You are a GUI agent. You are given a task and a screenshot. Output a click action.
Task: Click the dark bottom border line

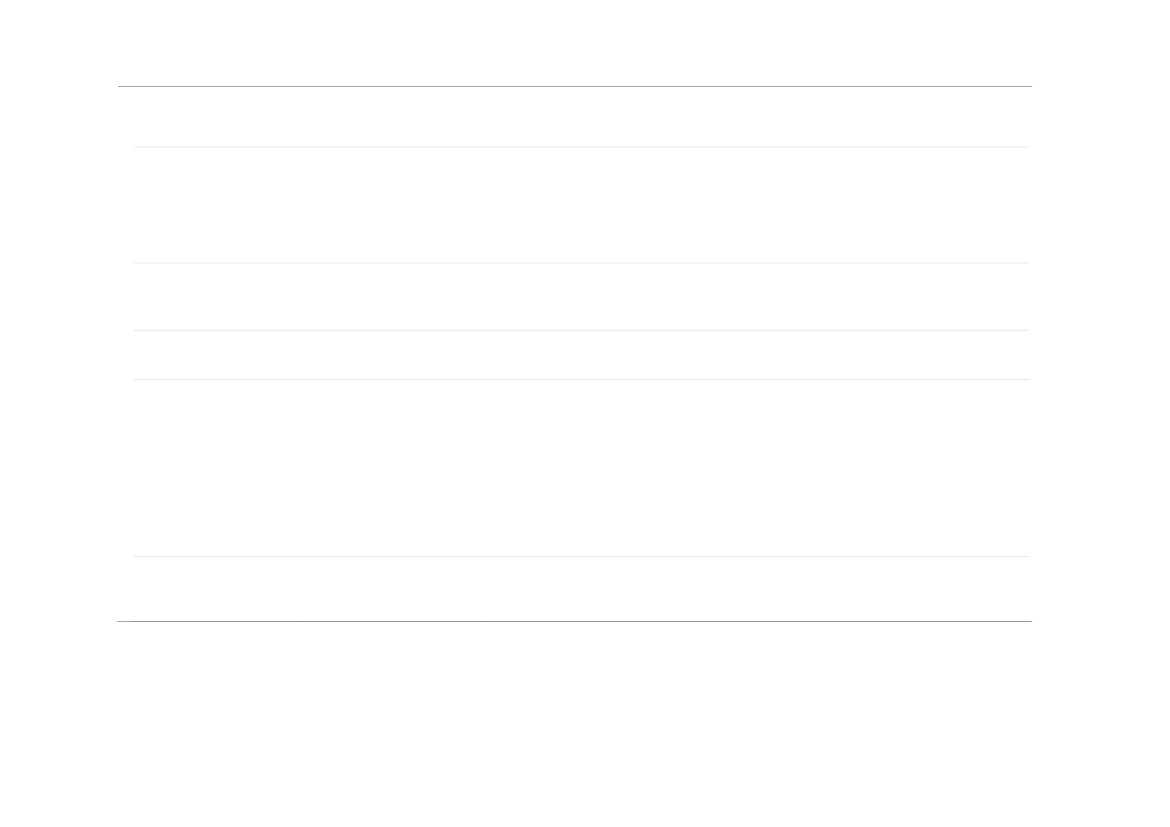click(575, 621)
